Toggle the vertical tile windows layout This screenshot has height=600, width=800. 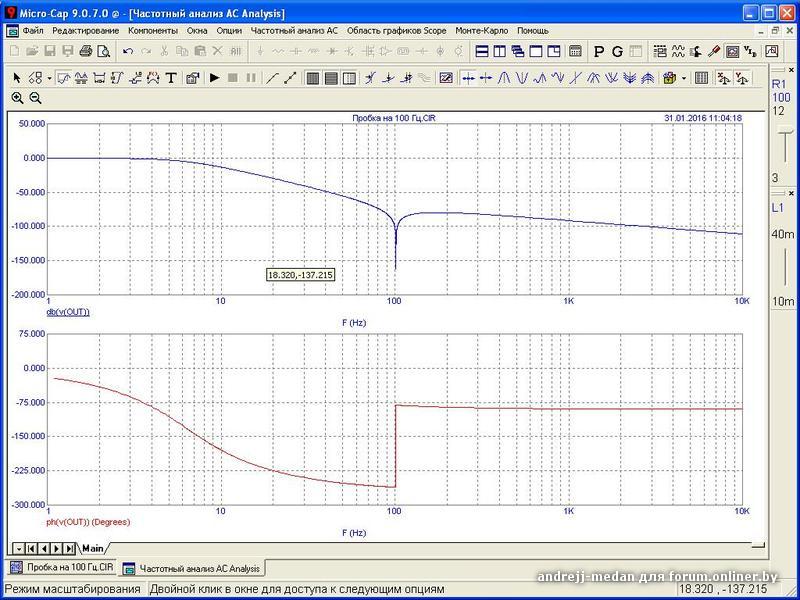[499, 51]
